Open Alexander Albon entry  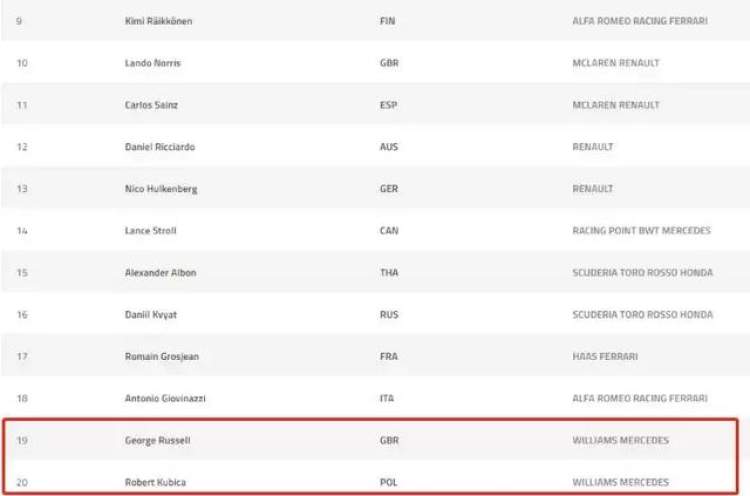(x=160, y=273)
